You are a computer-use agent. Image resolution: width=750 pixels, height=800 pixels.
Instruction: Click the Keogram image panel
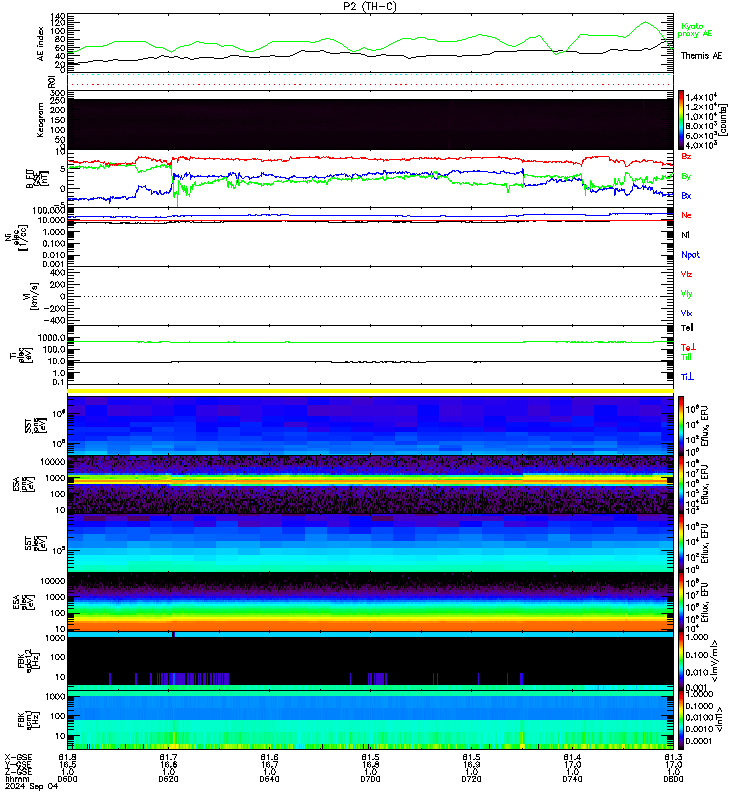click(370, 124)
